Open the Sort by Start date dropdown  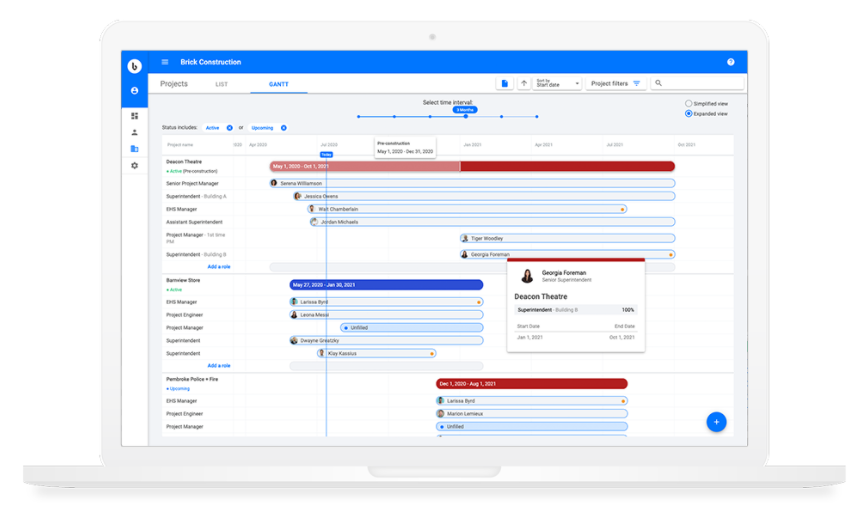[x=557, y=83]
